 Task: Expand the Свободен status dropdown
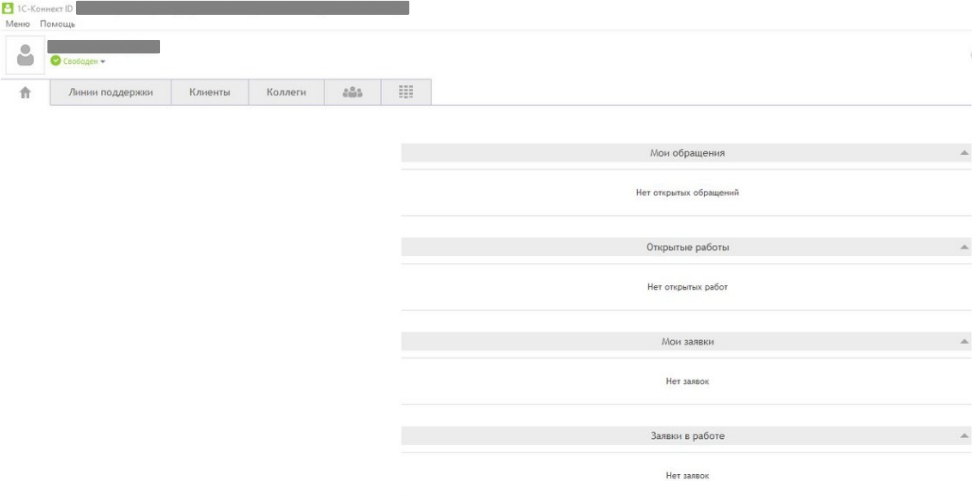102,61
